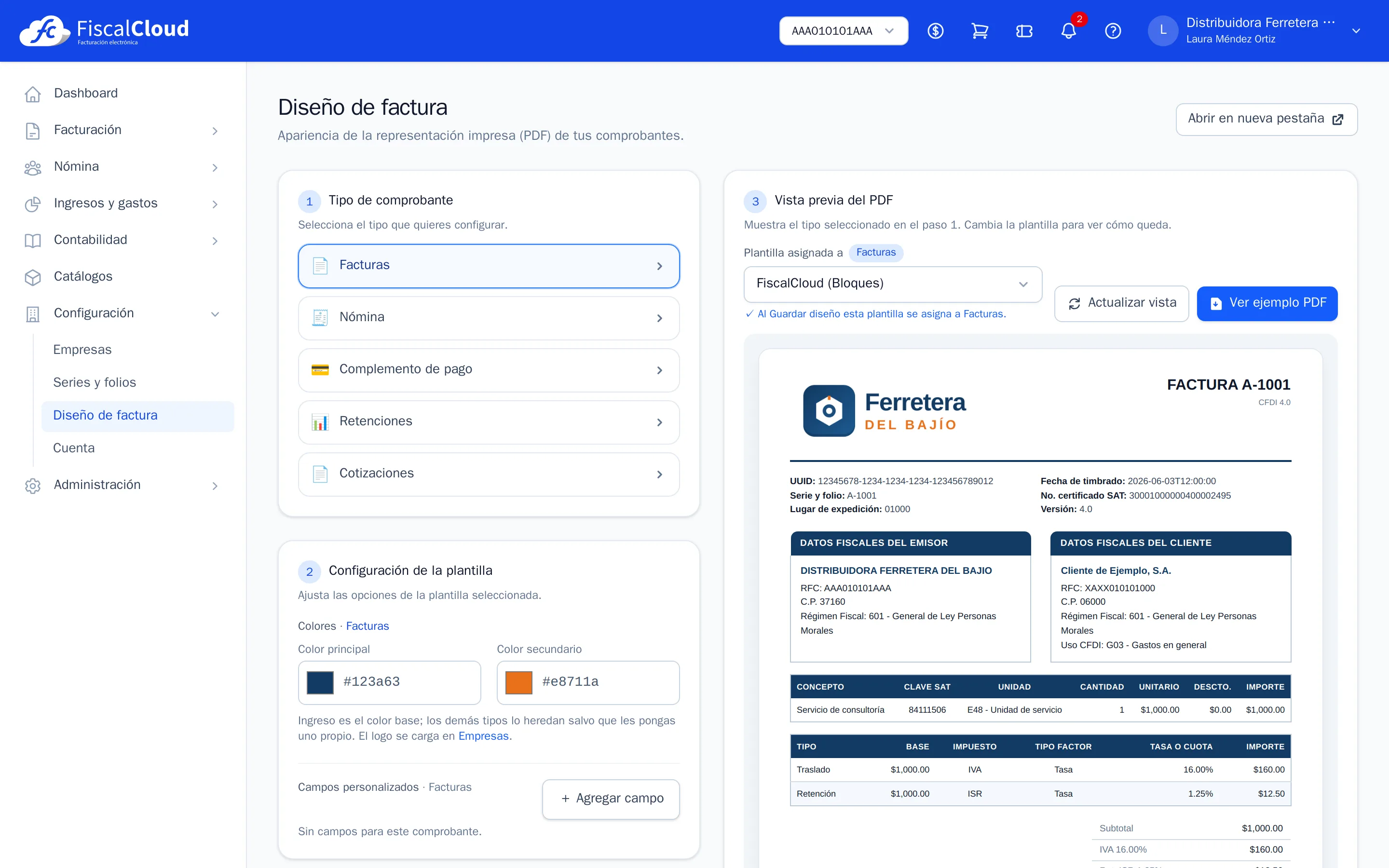This screenshot has height=868, width=1389.
Task: Open the dollar balance icon in header
Action: tap(936, 31)
